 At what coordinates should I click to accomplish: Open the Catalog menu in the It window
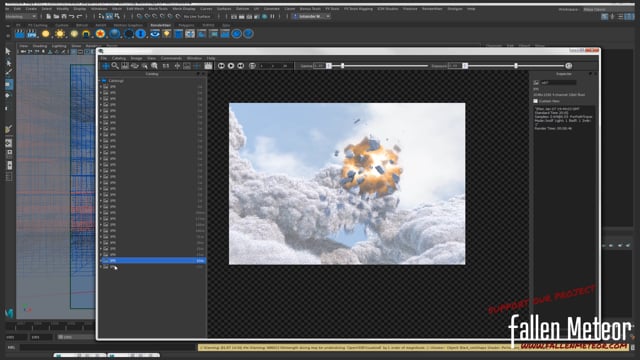point(119,58)
